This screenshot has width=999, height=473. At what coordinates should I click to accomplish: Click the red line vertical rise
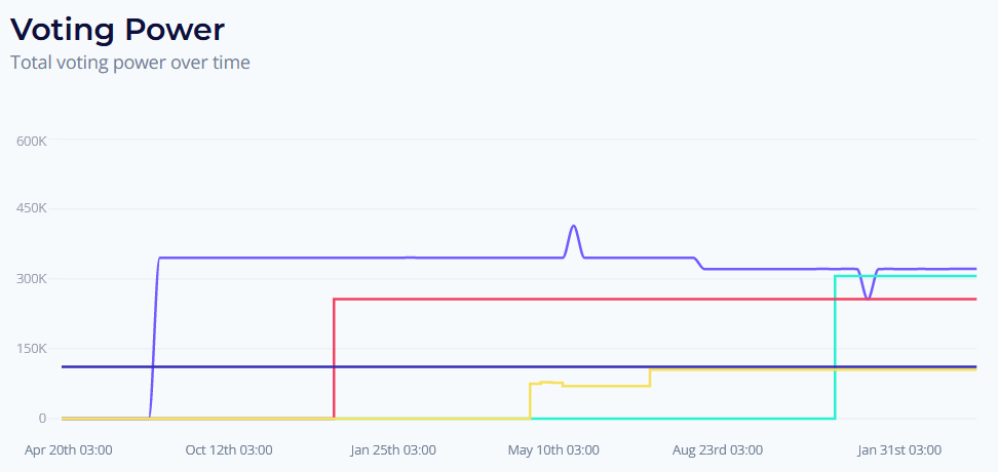coord(334,357)
